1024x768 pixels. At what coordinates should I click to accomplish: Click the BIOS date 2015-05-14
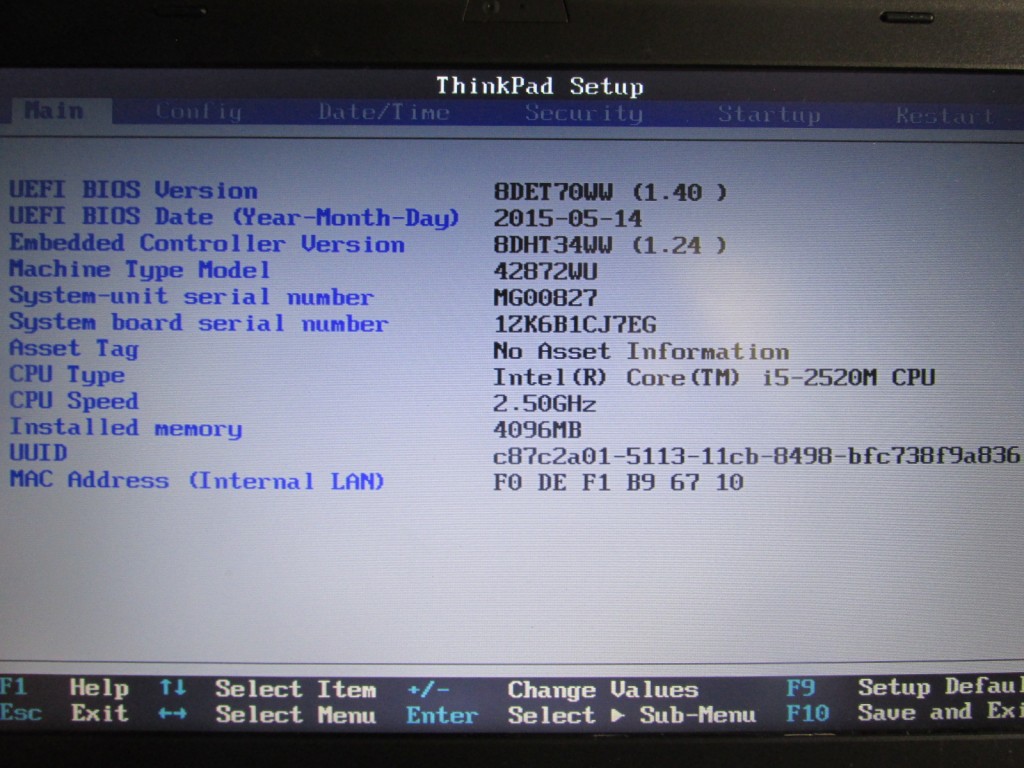click(568, 218)
